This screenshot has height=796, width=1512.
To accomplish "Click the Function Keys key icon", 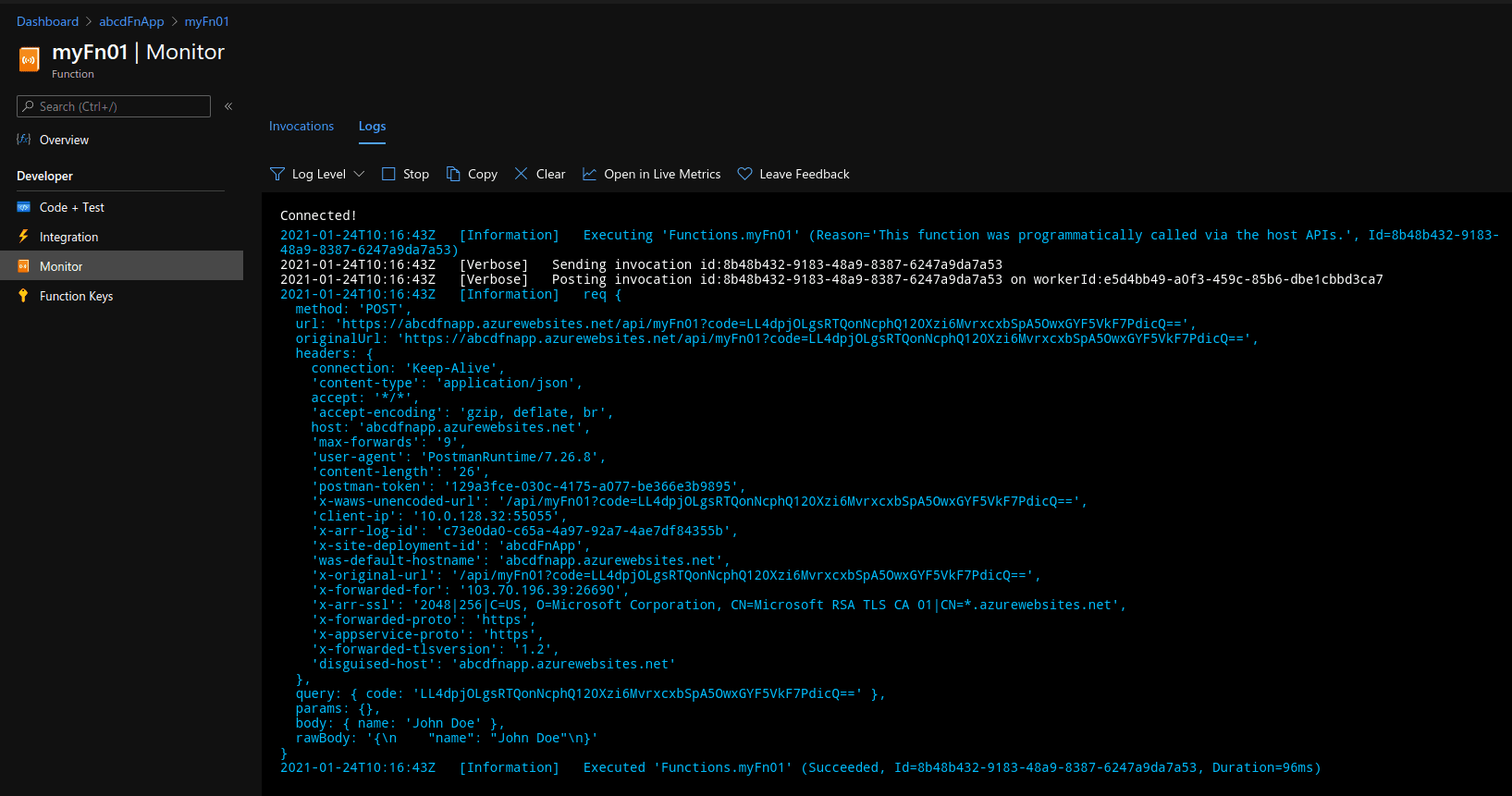I will [x=24, y=296].
